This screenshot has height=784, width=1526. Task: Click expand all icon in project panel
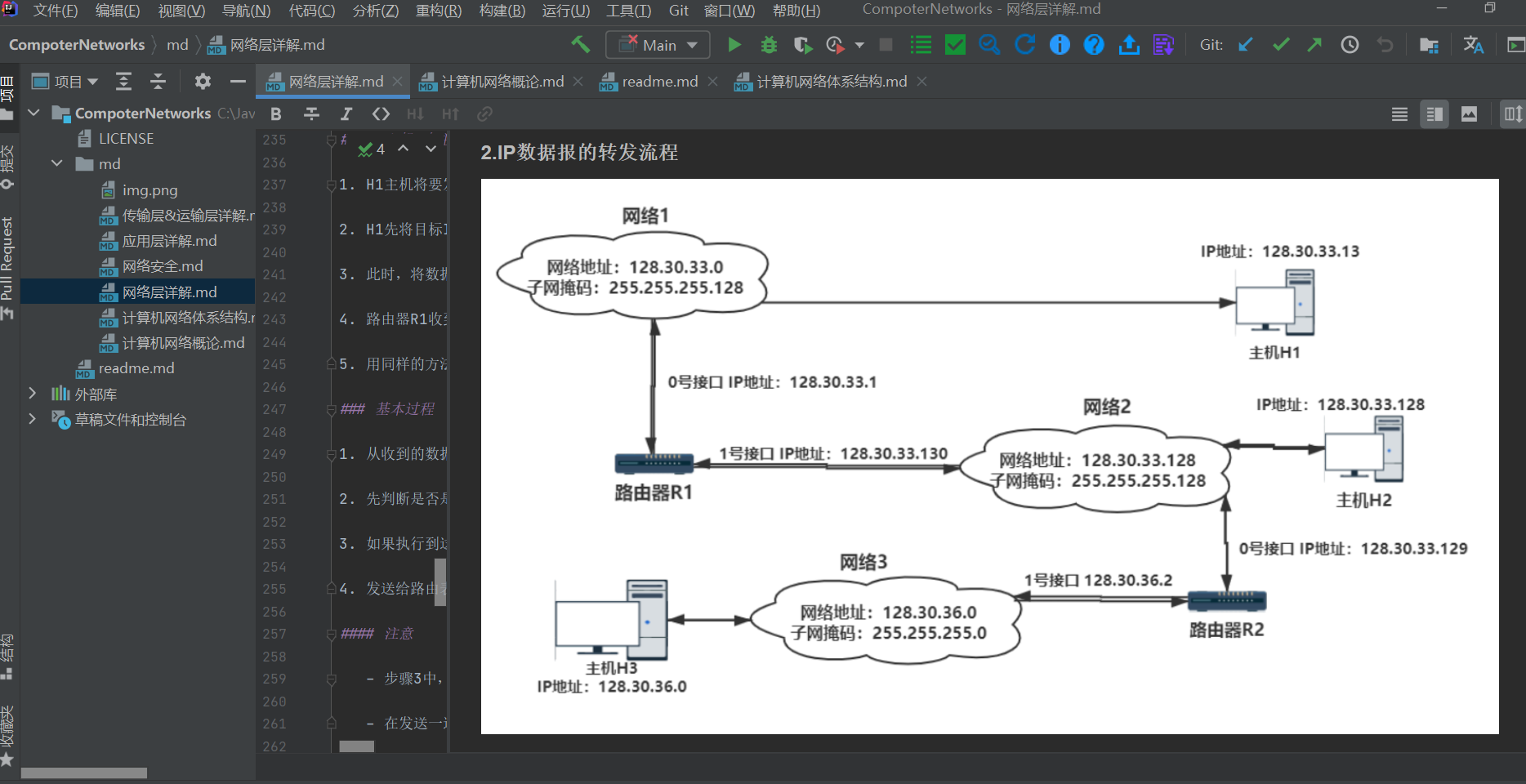coord(123,82)
